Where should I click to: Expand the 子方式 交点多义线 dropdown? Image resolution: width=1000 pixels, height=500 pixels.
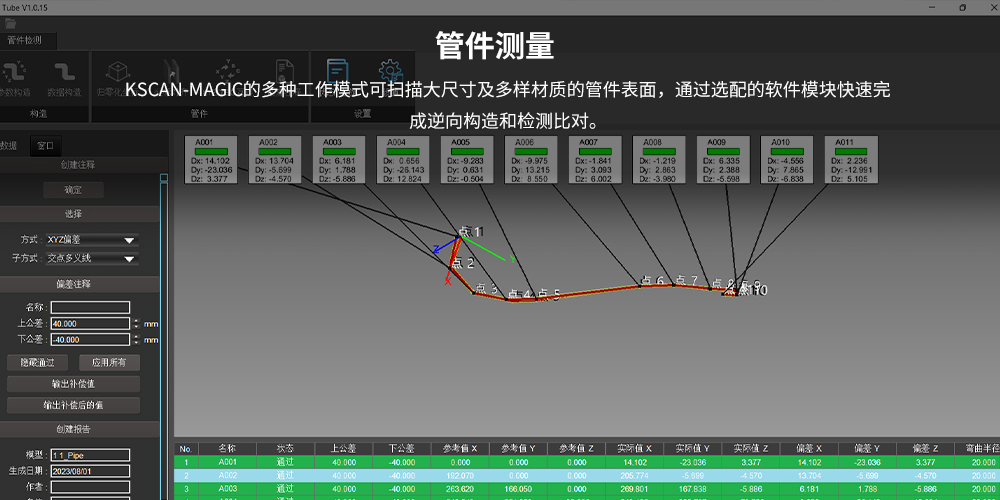(93, 258)
